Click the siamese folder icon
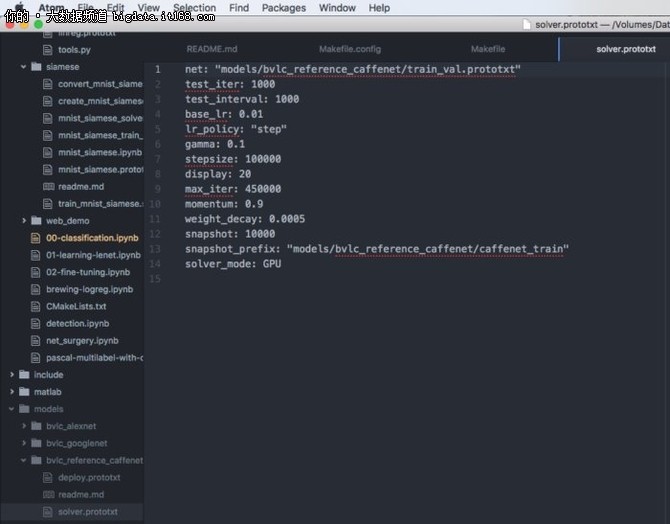Screen dimensions: 670x524 36,67
